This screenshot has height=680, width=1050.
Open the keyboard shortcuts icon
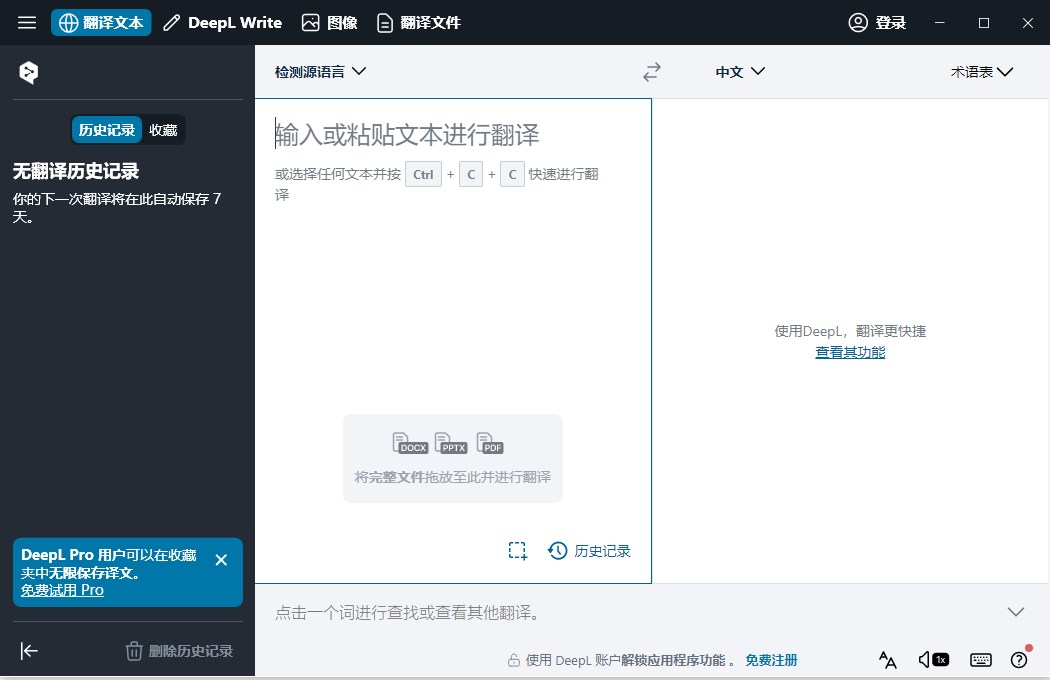(x=979, y=660)
